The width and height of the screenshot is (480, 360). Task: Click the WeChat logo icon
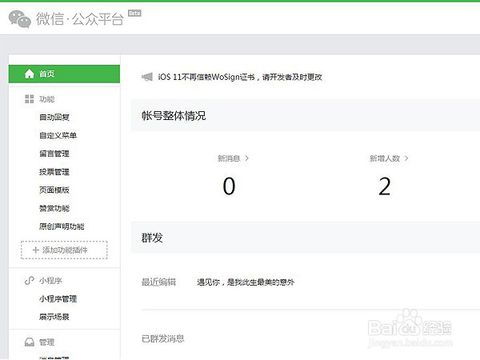point(20,19)
